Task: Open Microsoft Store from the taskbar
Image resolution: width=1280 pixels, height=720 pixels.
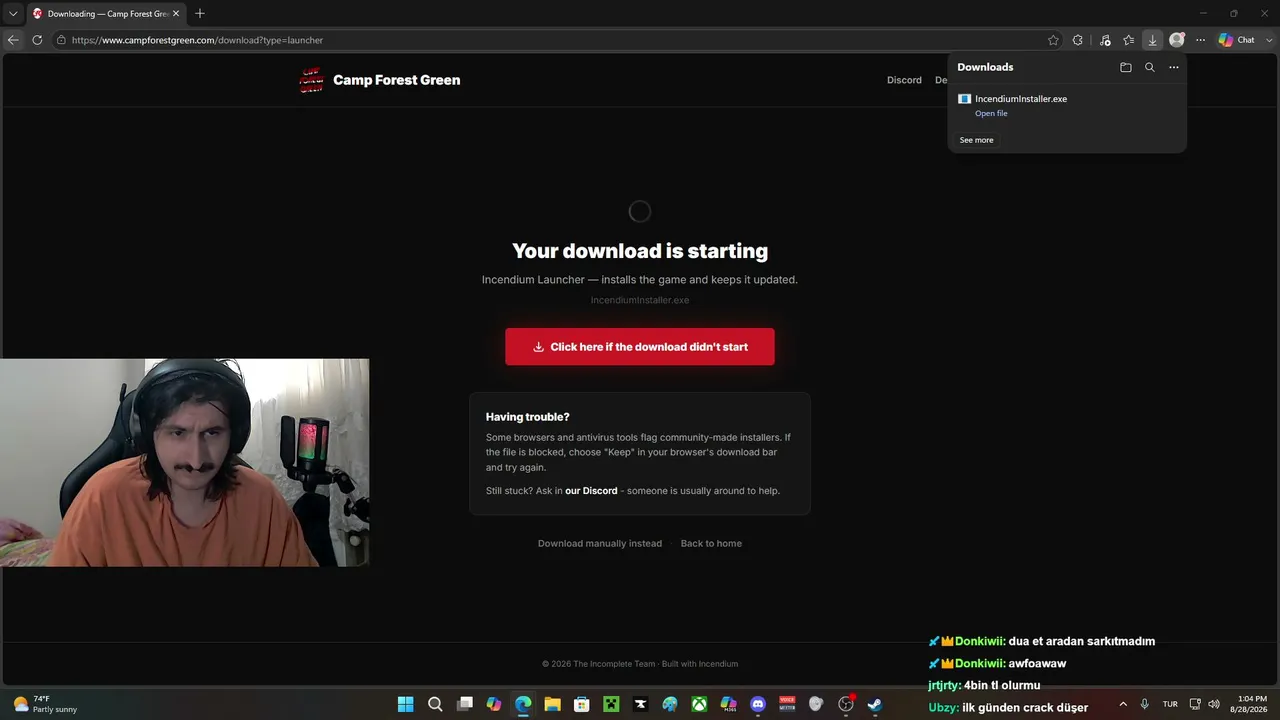Action: (x=581, y=704)
